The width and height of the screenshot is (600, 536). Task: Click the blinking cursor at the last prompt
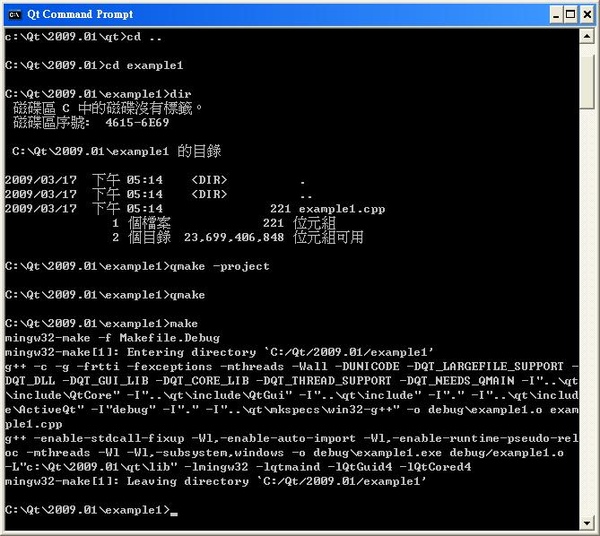(x=174, y=514)
